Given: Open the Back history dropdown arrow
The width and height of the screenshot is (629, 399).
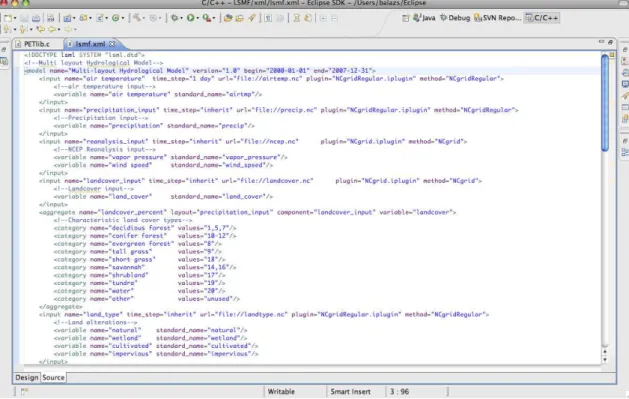Looking at the screenshot, I should click(x=59, y=30).
